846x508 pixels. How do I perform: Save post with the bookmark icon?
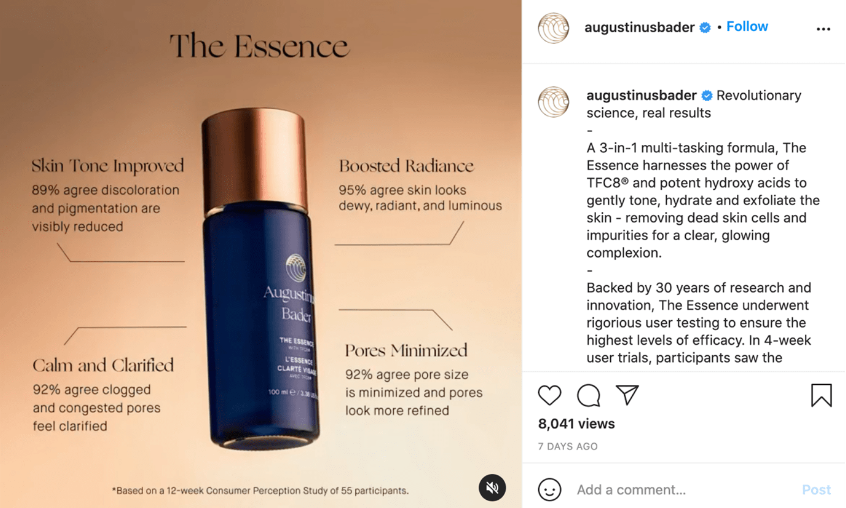pyautogui.click(x=821, y=395)
